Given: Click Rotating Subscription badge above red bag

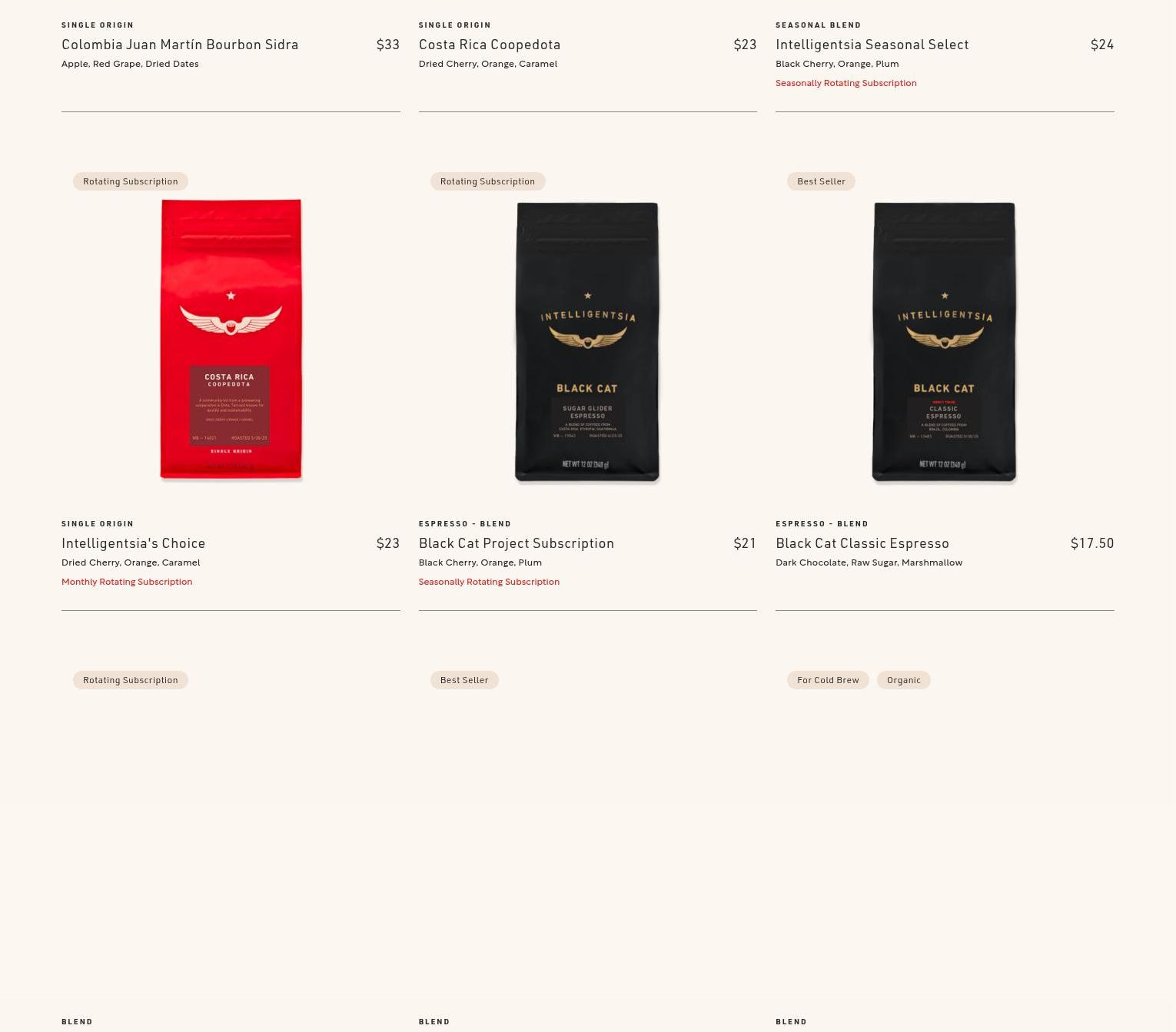Looking at the screenshot, I should pos(131,181).
